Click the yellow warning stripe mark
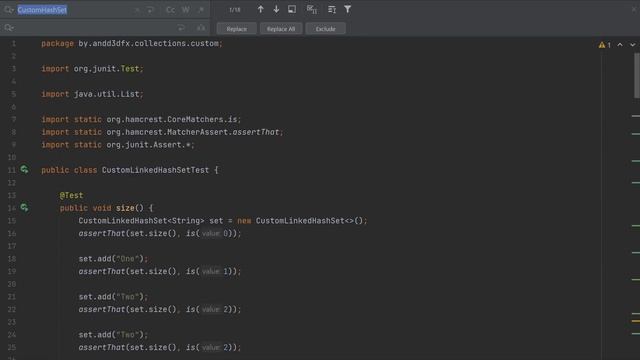 coord(636,321)
